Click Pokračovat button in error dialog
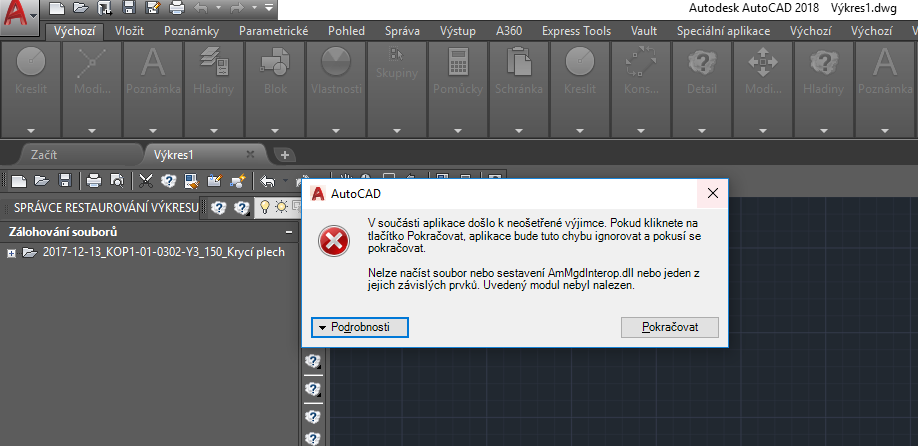Viewport: 918px width, 446px height. click(x=670, y=327)
